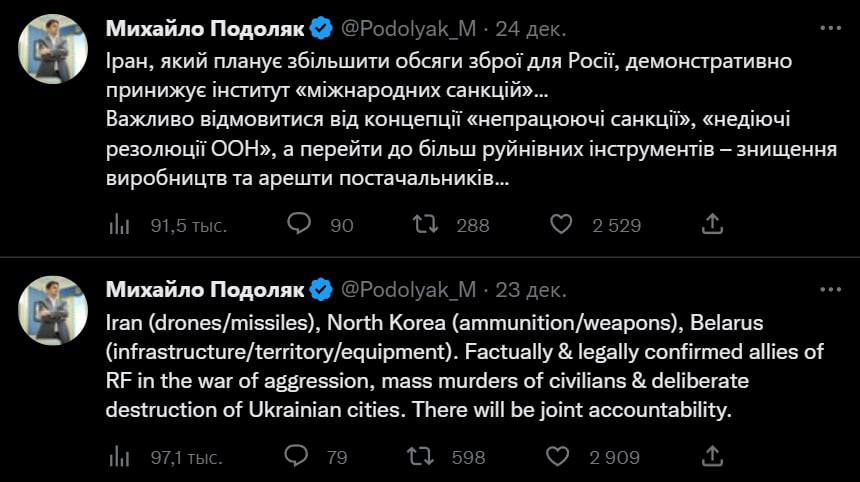Image resolution: width=860 pixels, height=482 pixels.
Task: Open Михайло Подоляк's name in first tweet
Action: click(x=204, y=29)
